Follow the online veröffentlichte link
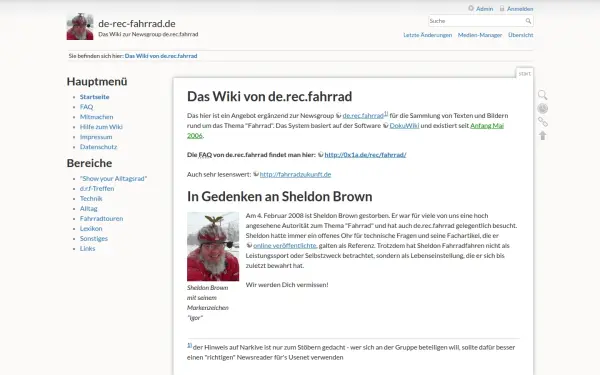This screenshot has height=375, width=600. [285, 245]
